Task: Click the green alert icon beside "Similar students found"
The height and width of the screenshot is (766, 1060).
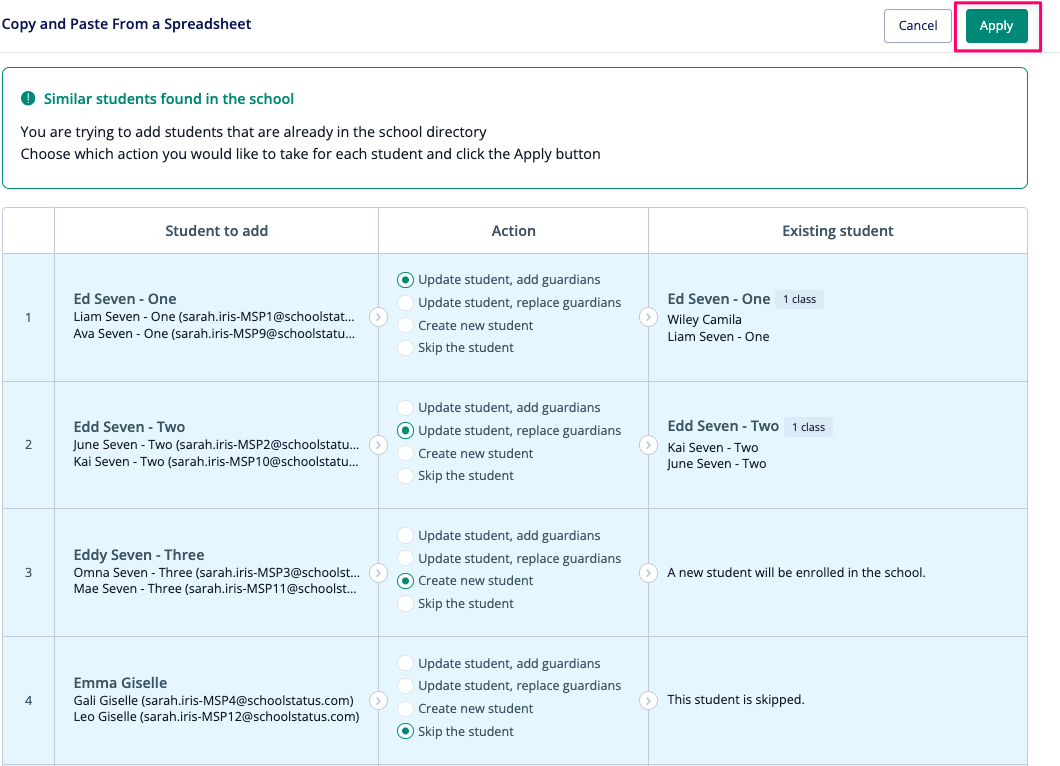Action: (28, 99)
